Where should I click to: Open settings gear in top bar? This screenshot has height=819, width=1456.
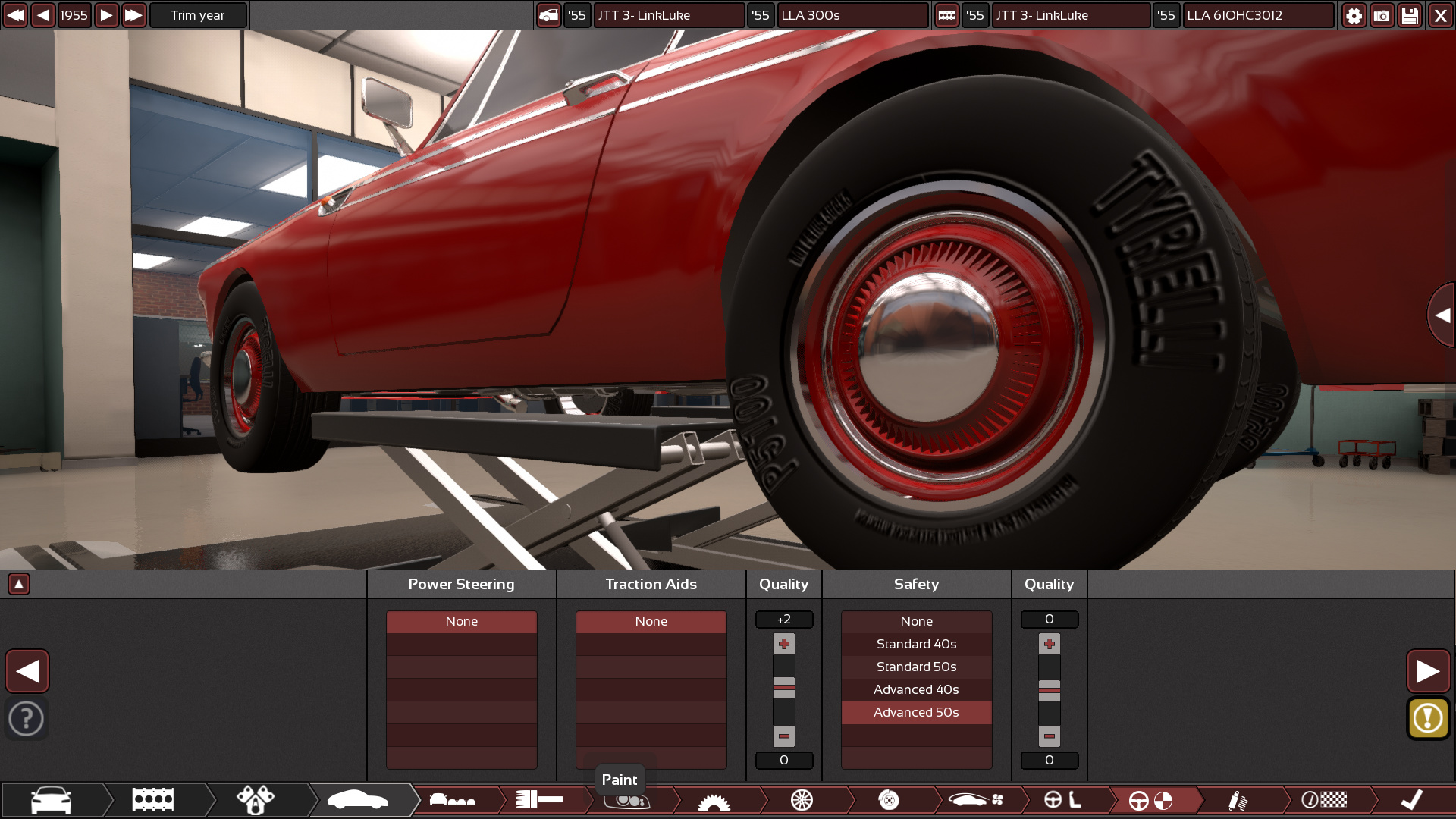pos(1354,15)
